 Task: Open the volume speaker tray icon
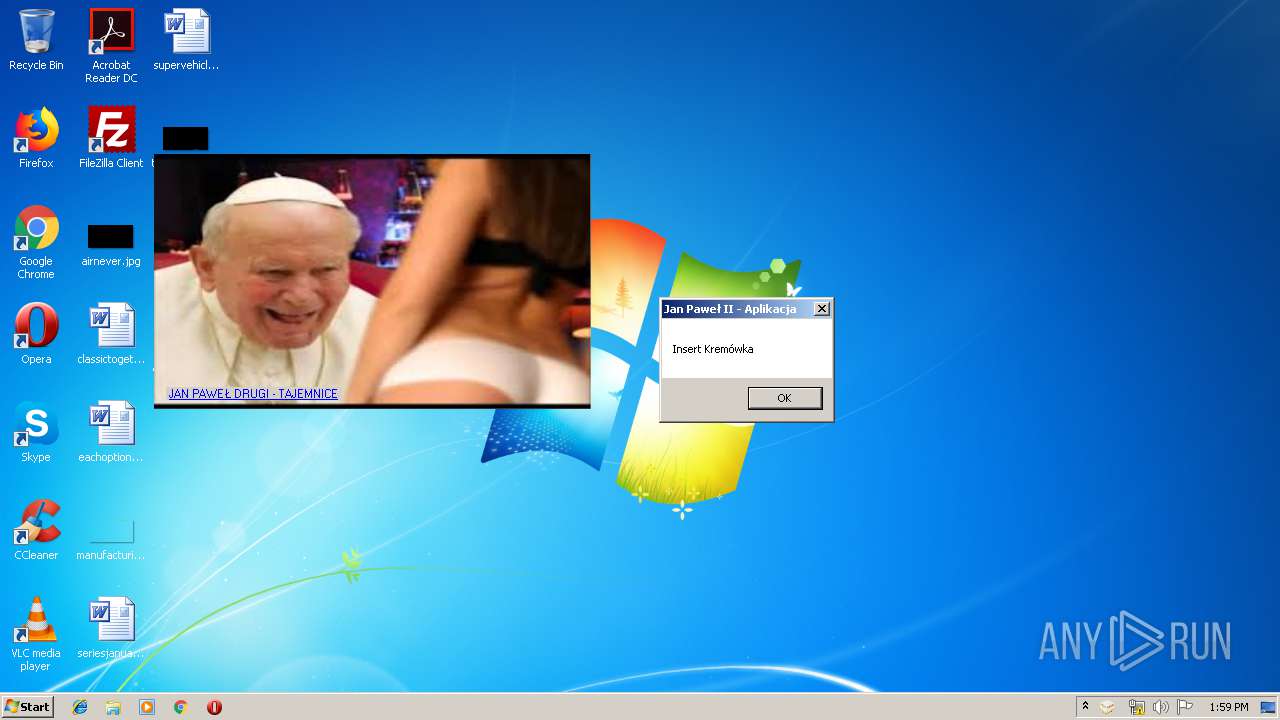point(1160,707)
